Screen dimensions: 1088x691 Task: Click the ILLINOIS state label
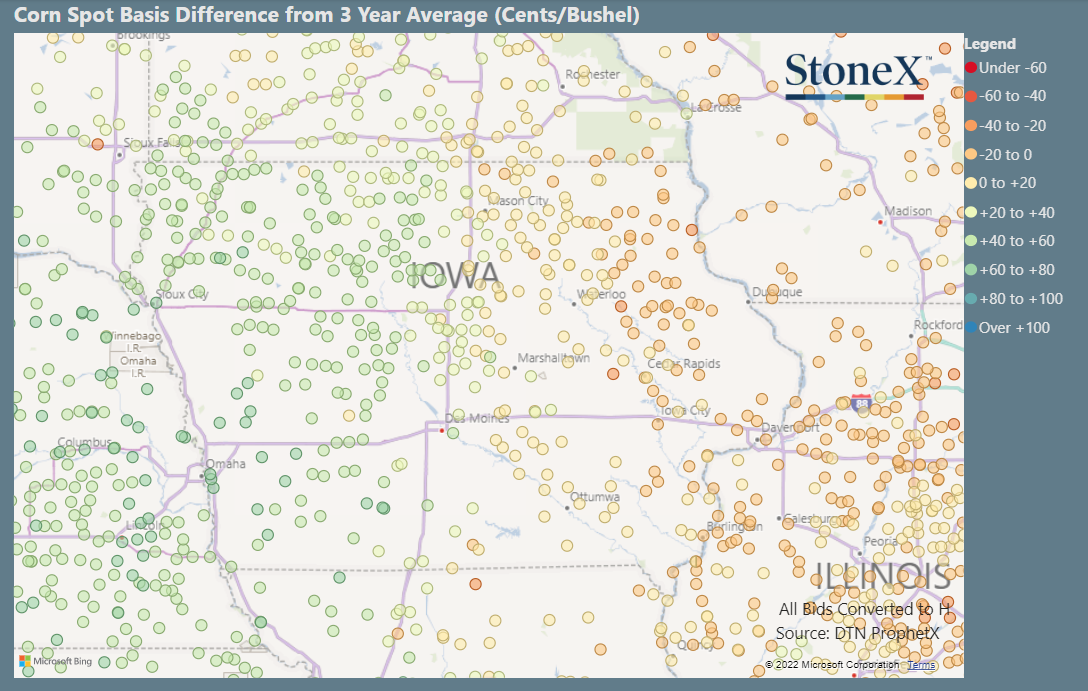click(x=881, y=576)
